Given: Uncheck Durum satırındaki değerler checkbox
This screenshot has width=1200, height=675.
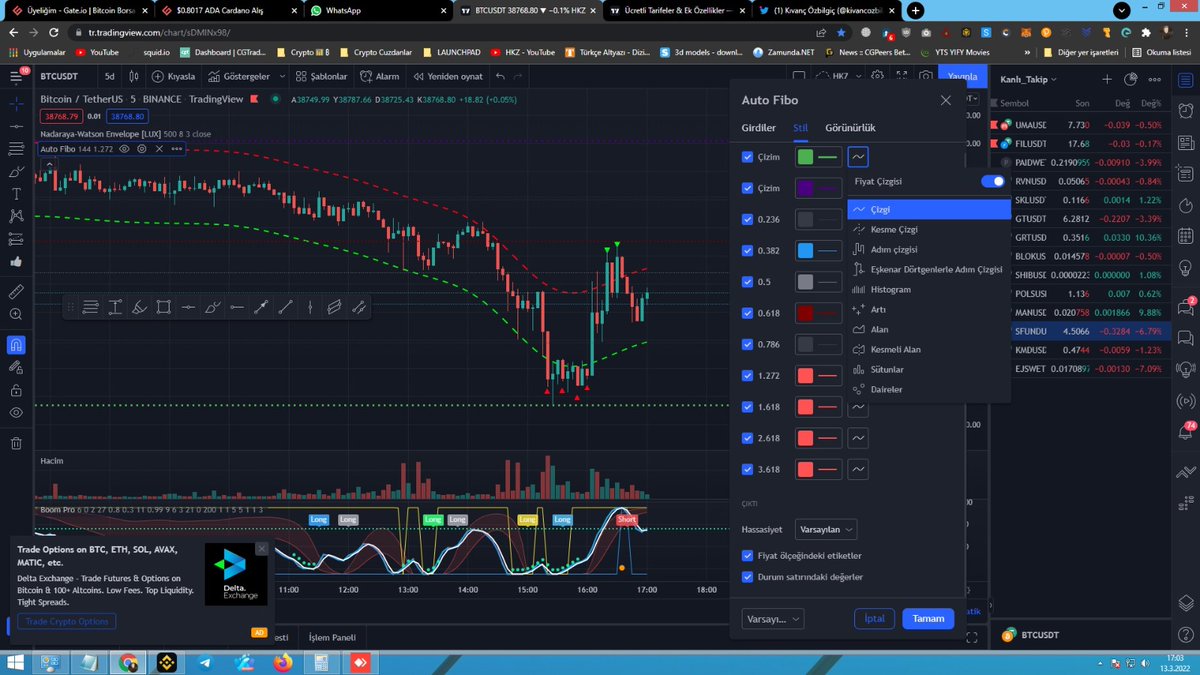Looking at the screenshot, I should pyautogui.click(x=748, y=576).
